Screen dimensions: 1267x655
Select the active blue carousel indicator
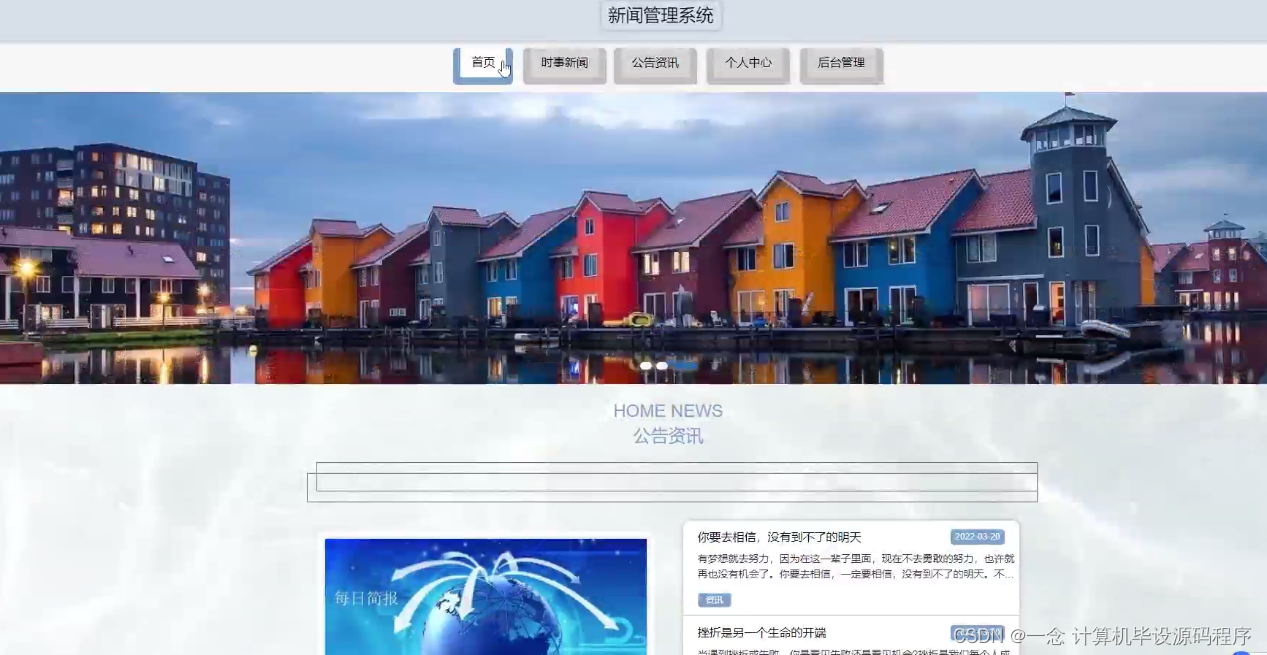[685, 366]
